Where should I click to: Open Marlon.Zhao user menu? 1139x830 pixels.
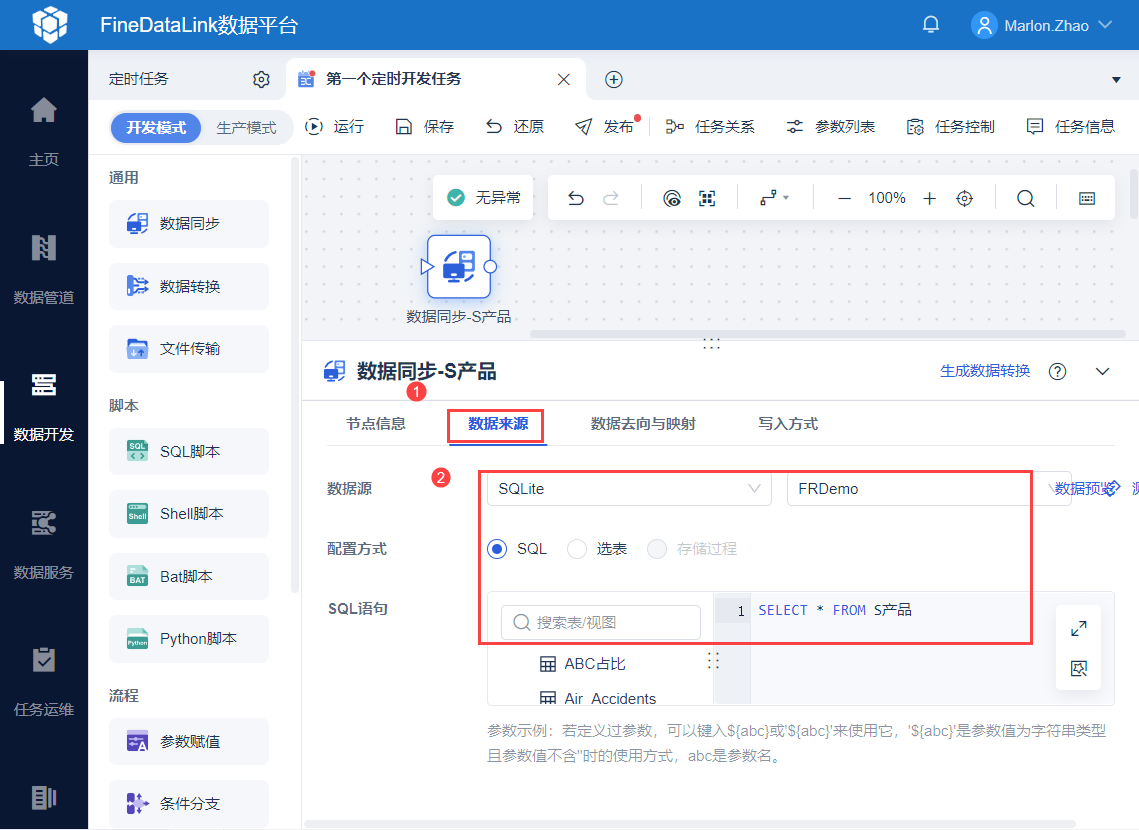(x=1042, y=25)
